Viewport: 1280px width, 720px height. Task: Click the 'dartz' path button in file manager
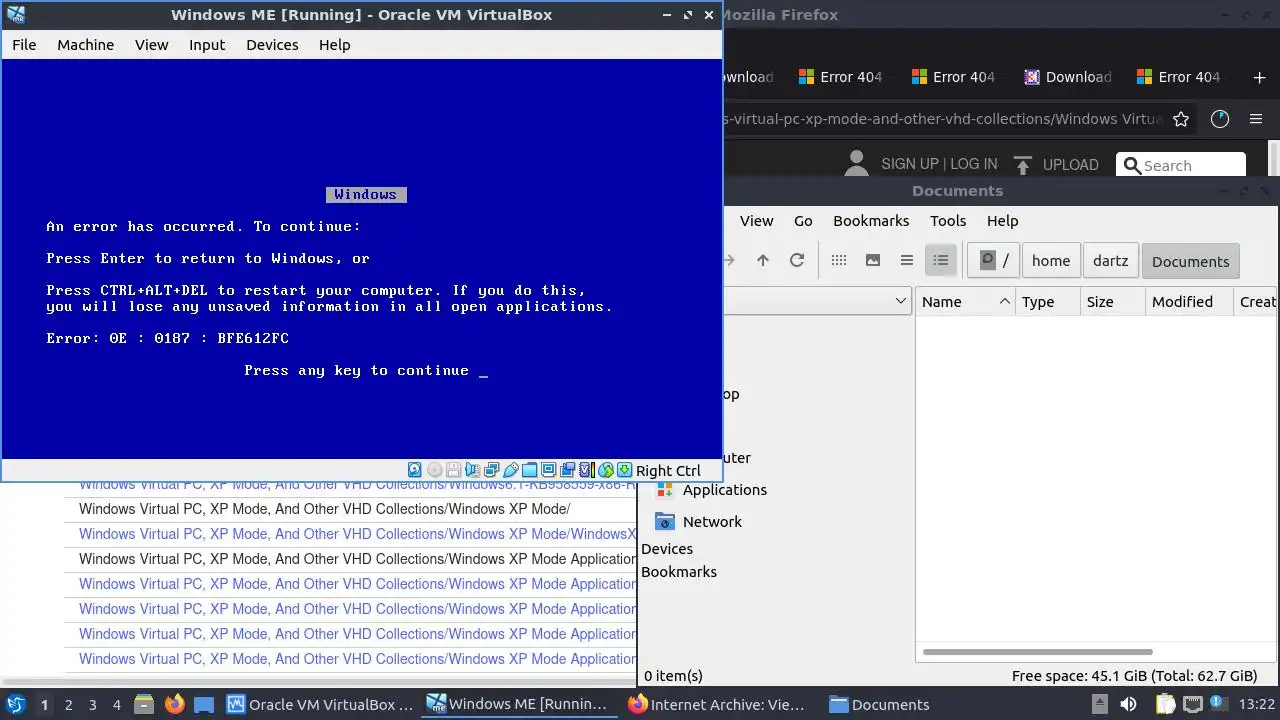point(1110,261)
